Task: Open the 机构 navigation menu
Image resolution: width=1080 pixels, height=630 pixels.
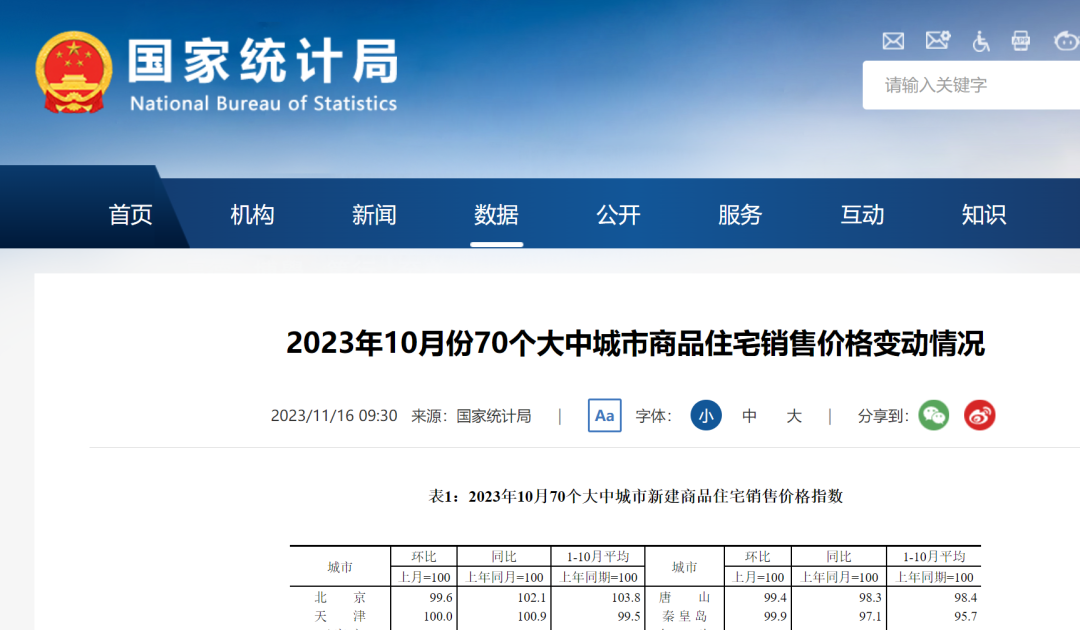Action: pos(252,214)
